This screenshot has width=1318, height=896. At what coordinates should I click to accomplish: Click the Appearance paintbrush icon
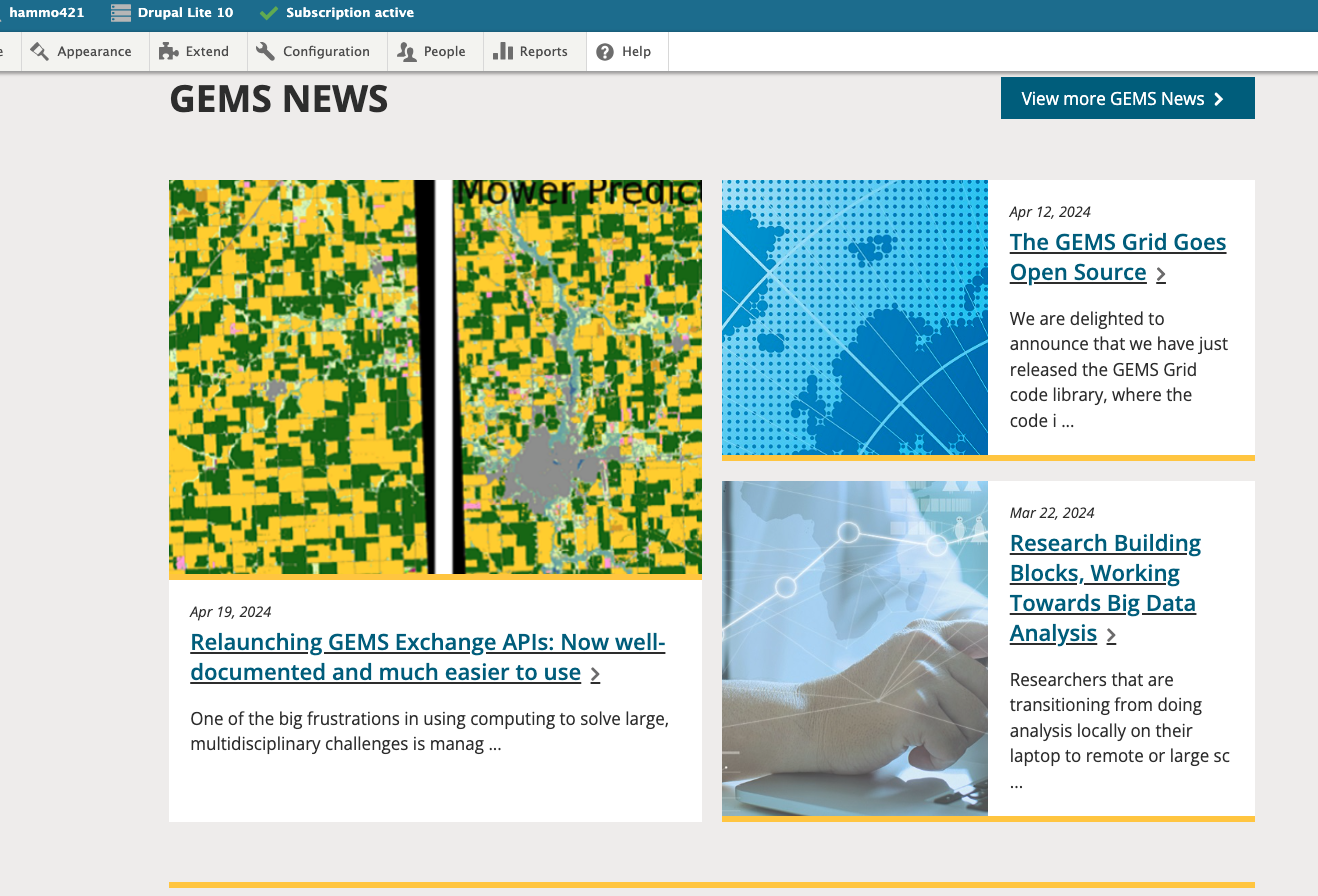pyautogui.click(x=40, y=52)
